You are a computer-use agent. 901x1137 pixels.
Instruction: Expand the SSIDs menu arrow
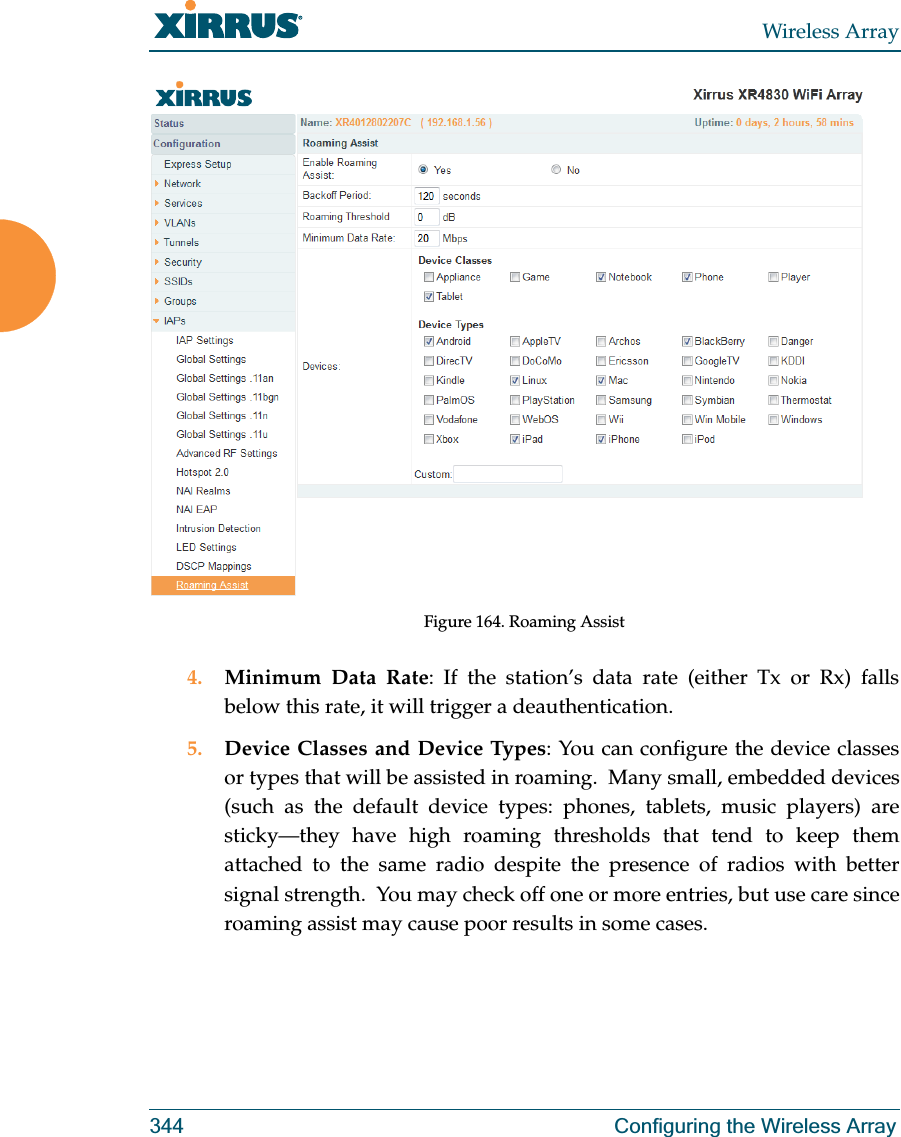pyautogui.click(x=157, y=281)
